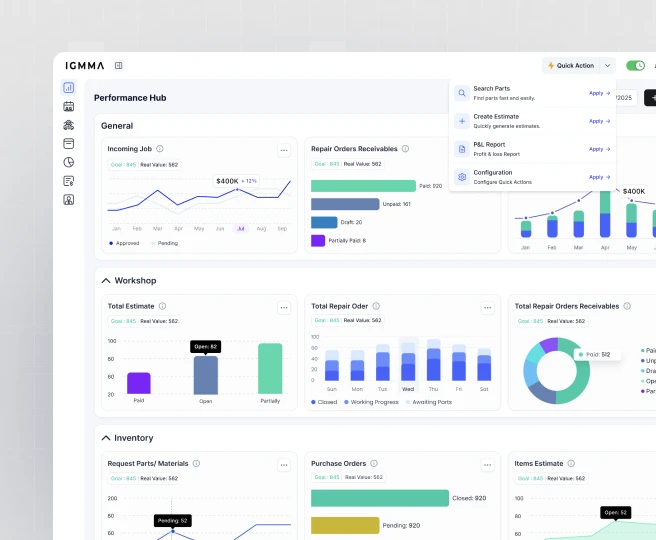Click Apply for P&L Report
The height and width of the screenshot is (540, 656).
tap(600, 149)
